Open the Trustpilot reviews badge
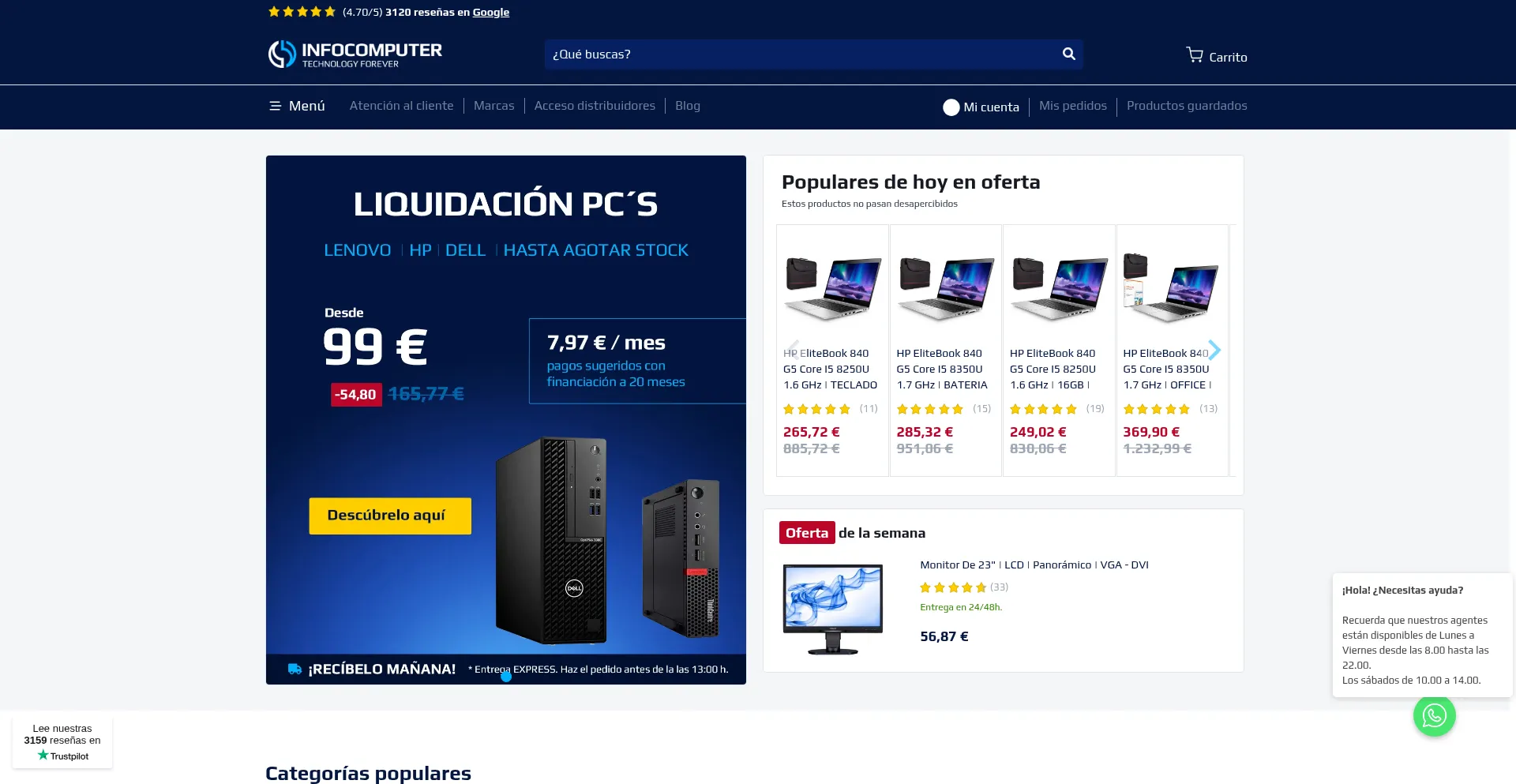This screenshot has width=1516, height=784. [x=62, y=741]
